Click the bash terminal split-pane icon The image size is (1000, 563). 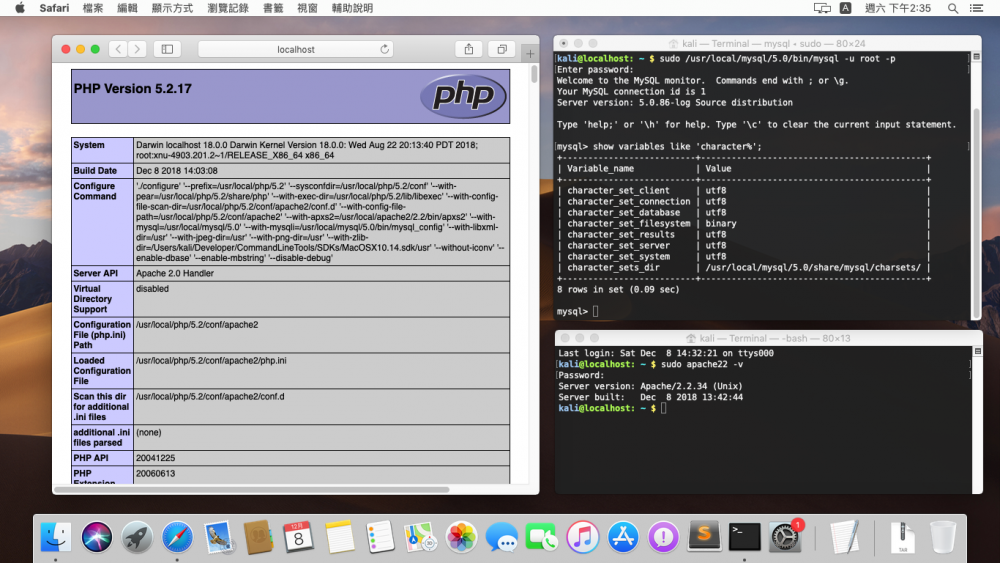977,351
